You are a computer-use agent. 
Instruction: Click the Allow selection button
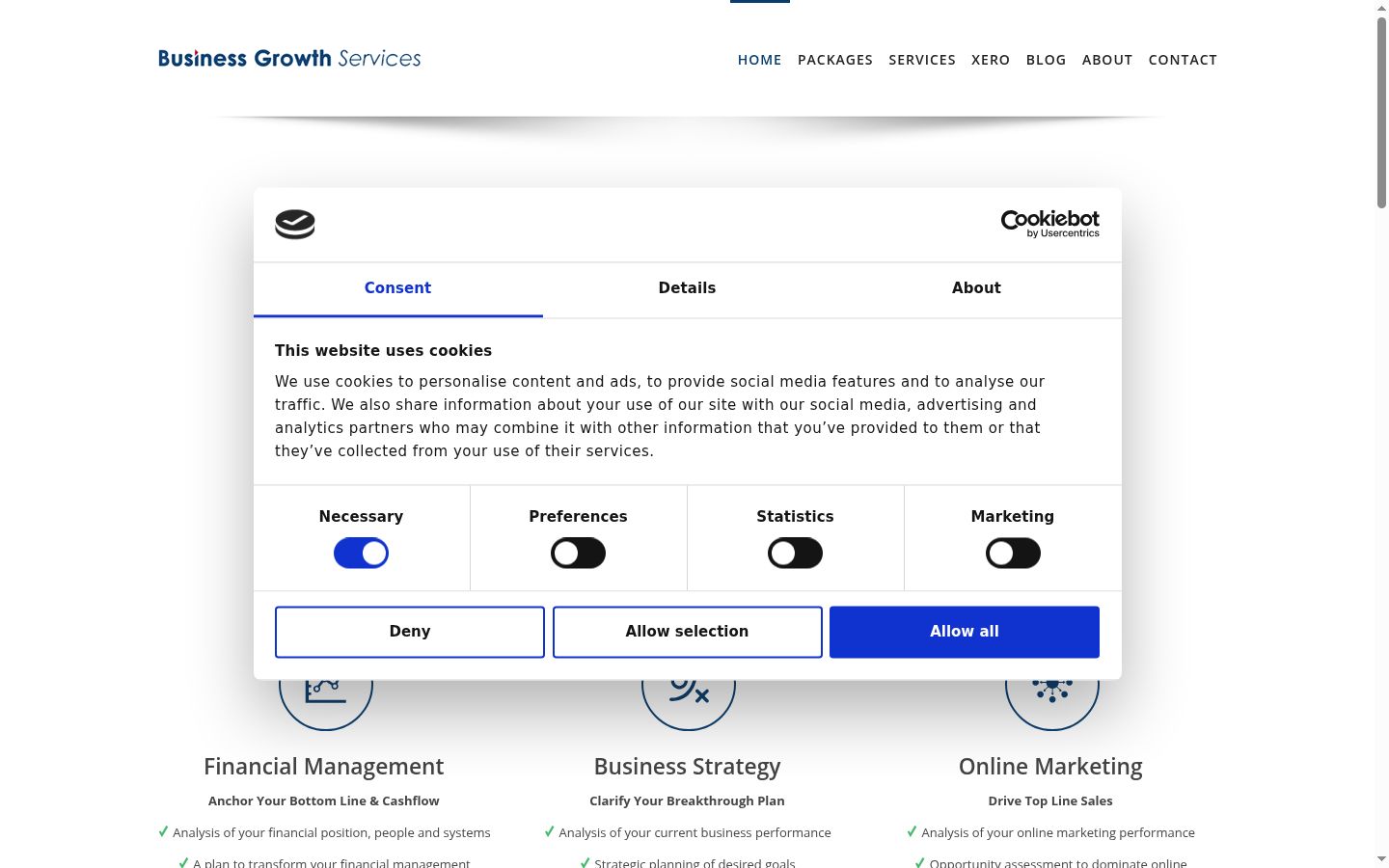(x=687, y=632)
